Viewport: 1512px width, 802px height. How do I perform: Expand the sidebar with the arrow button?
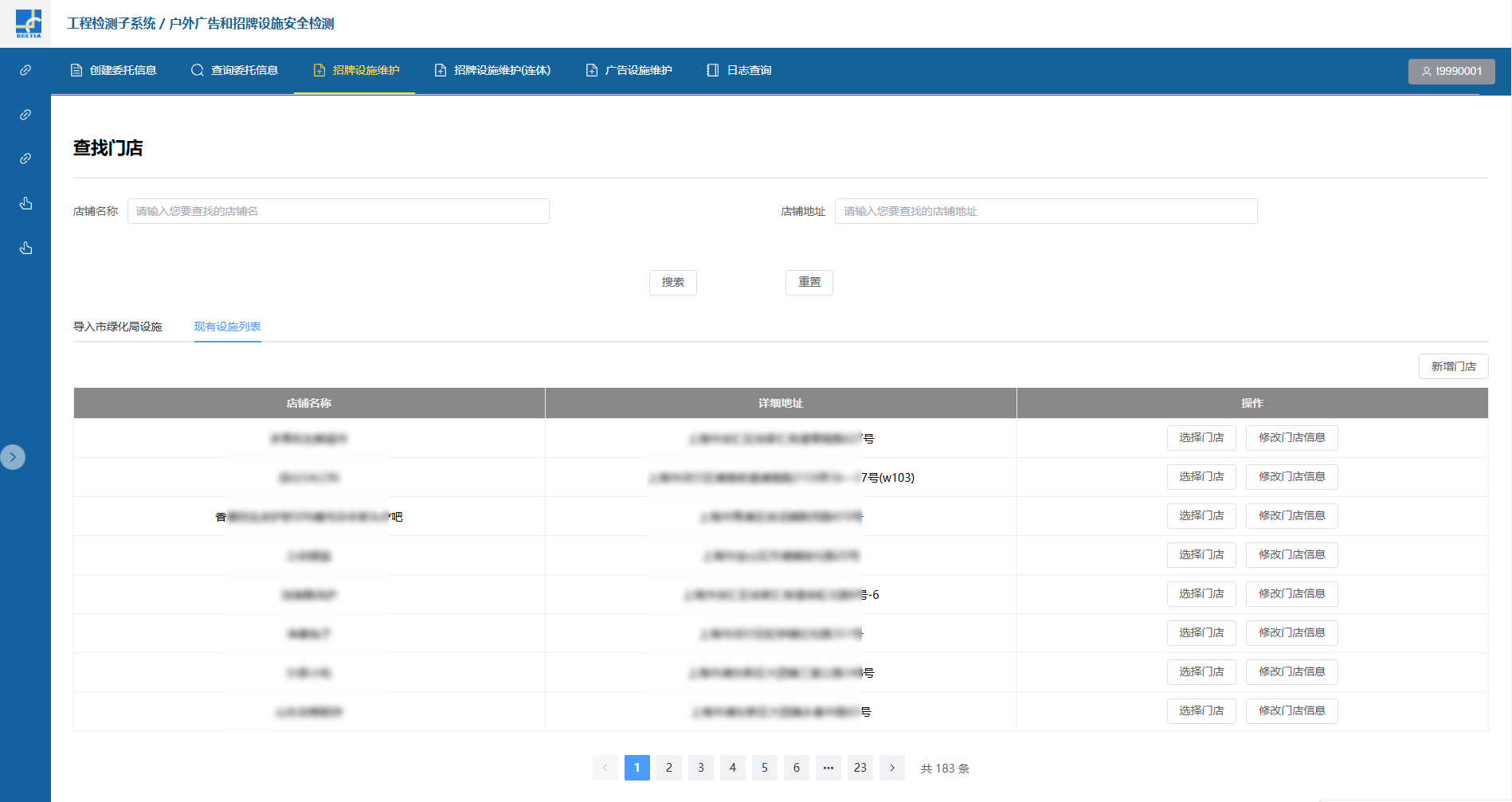point(13,457)
